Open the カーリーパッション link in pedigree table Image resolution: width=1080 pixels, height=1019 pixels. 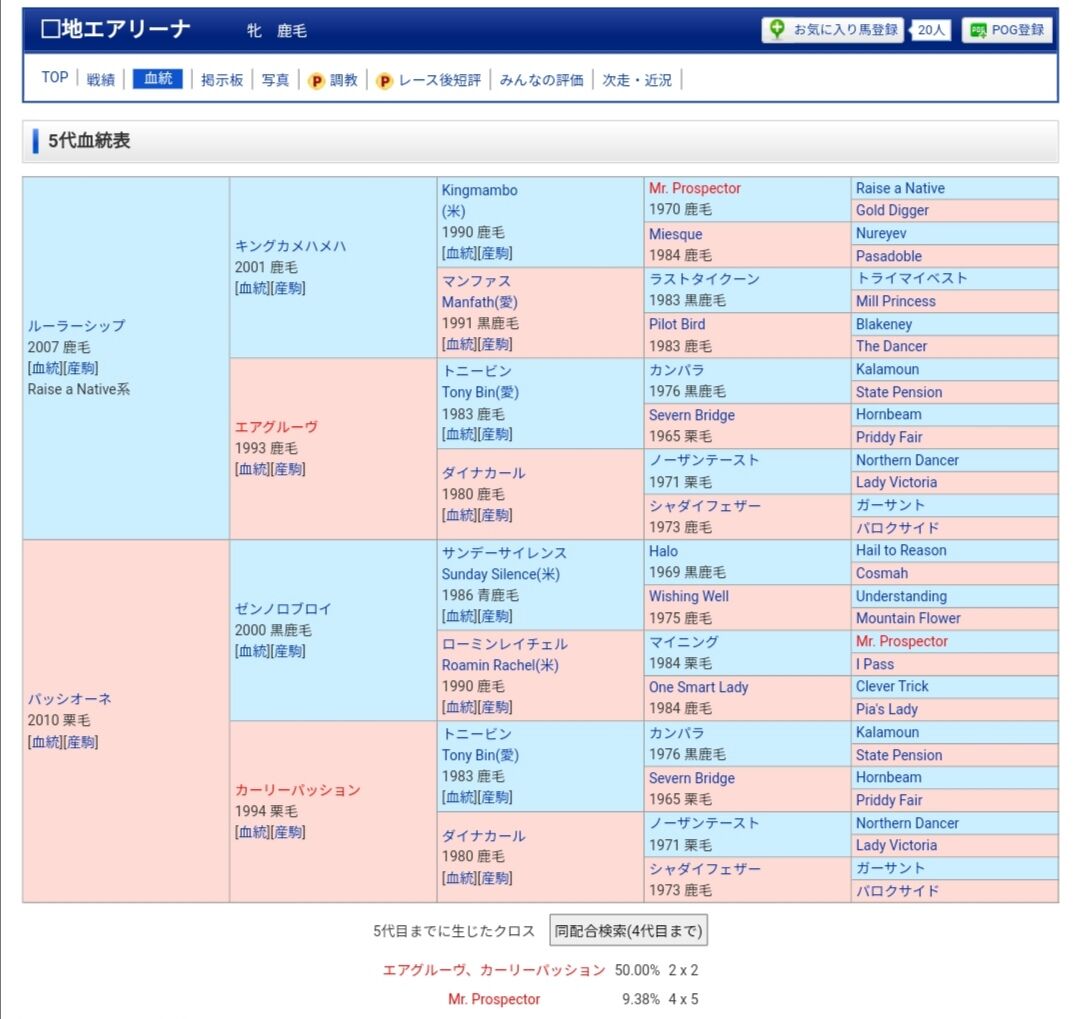coord(298,790)
